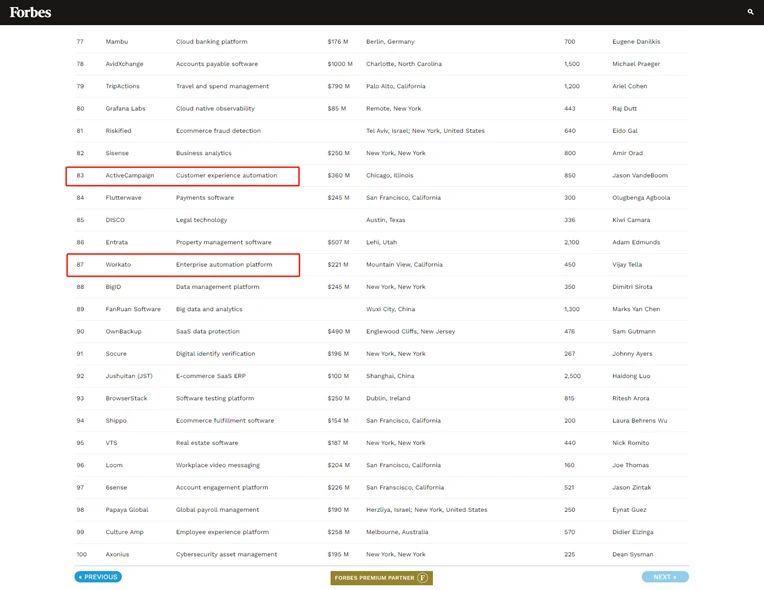Click 'Melbourne, Australia' location cell
Image resolution: width=764 pixels, height=590 pixels.
(397, 532)
